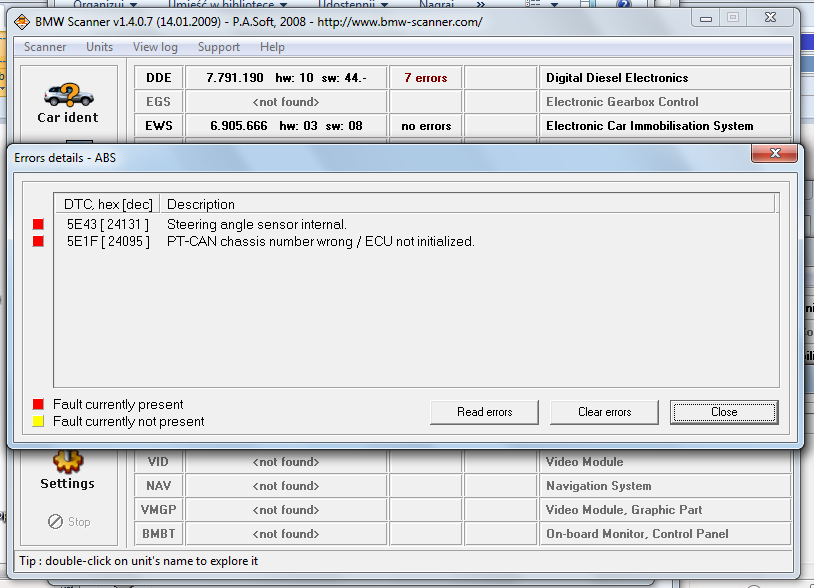The width and height of the screenshot is (814, 588).
Task: Click DDE part number 7.791.190 cell
Action: [286, 78]
